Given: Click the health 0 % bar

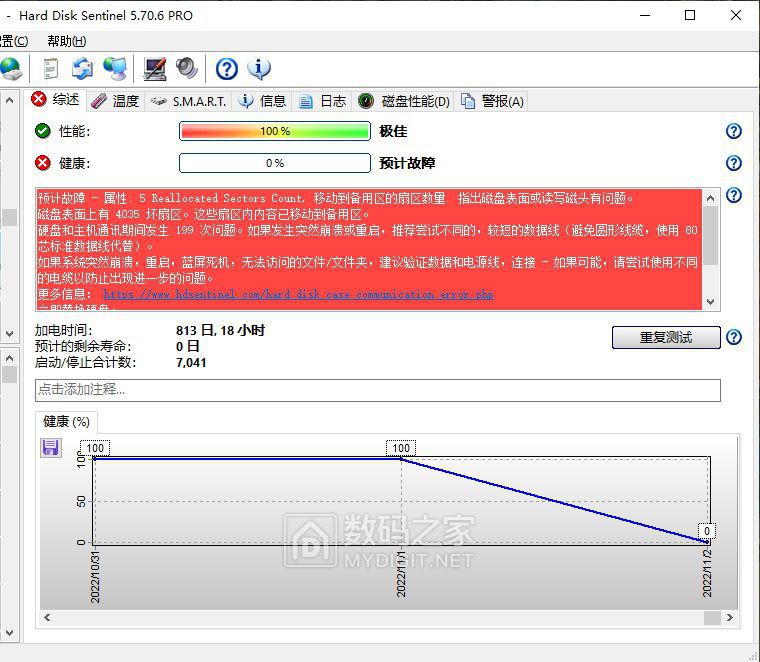Looking at the screenshot, I should [275, 163].
